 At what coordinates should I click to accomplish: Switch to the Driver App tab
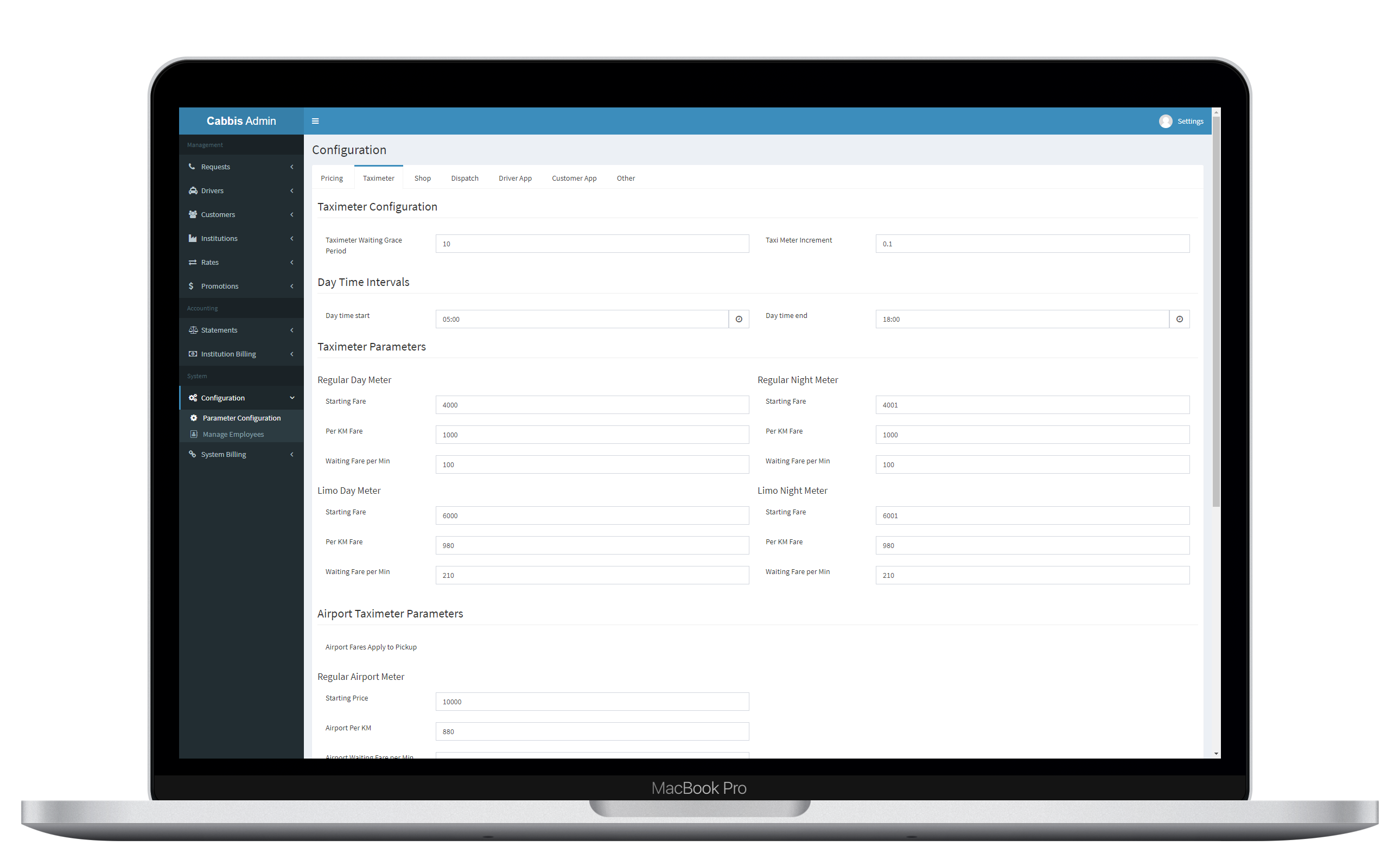point(515,178)
